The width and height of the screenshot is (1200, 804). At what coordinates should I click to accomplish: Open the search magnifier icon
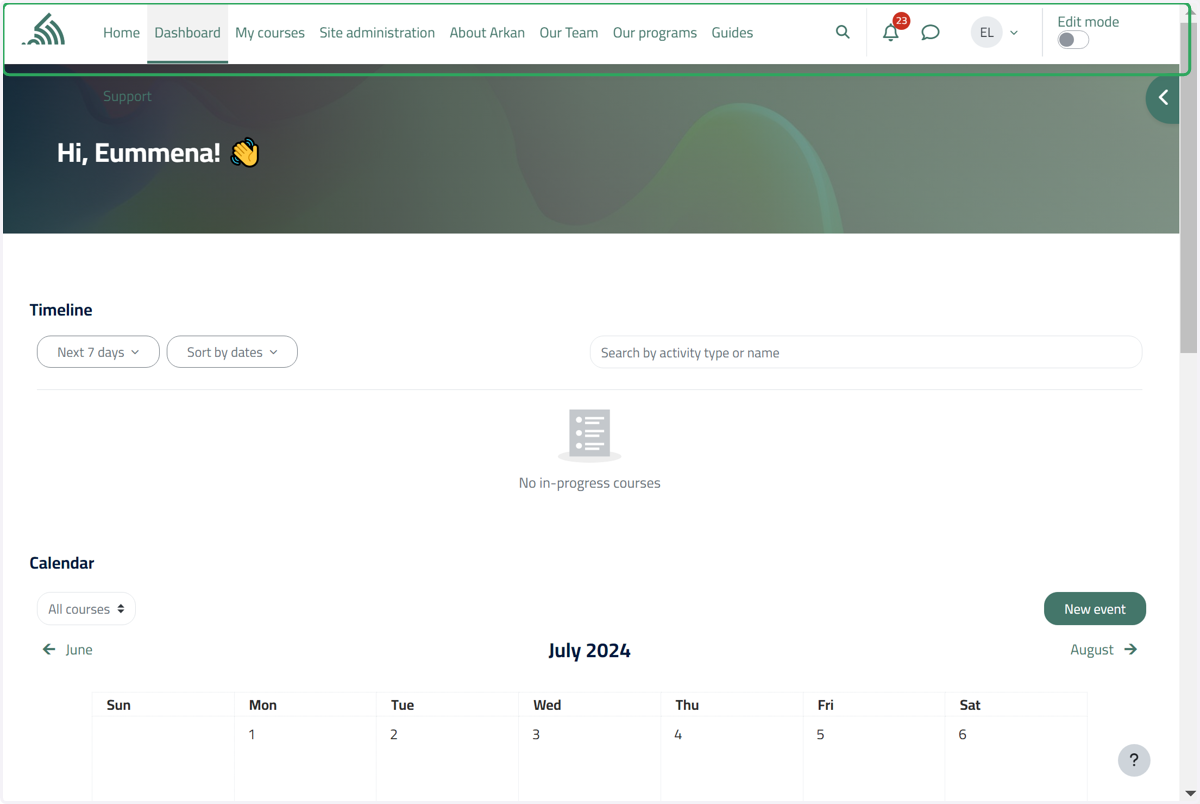point(843,32)
